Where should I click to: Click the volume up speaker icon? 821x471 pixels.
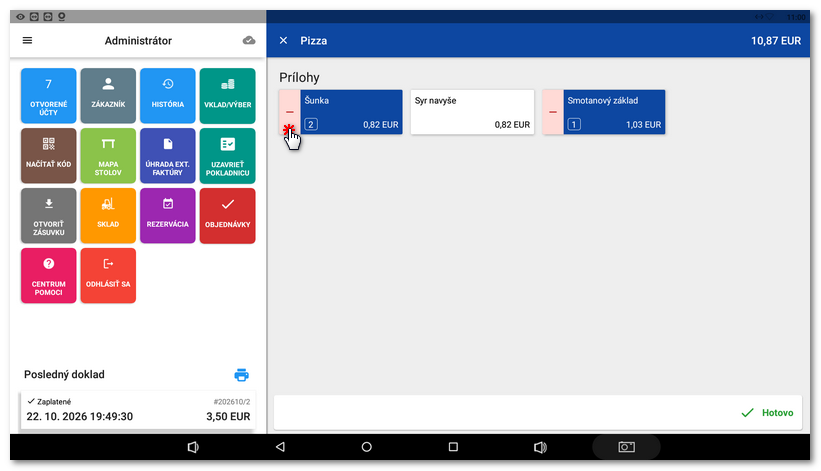(x=540, y=447)
